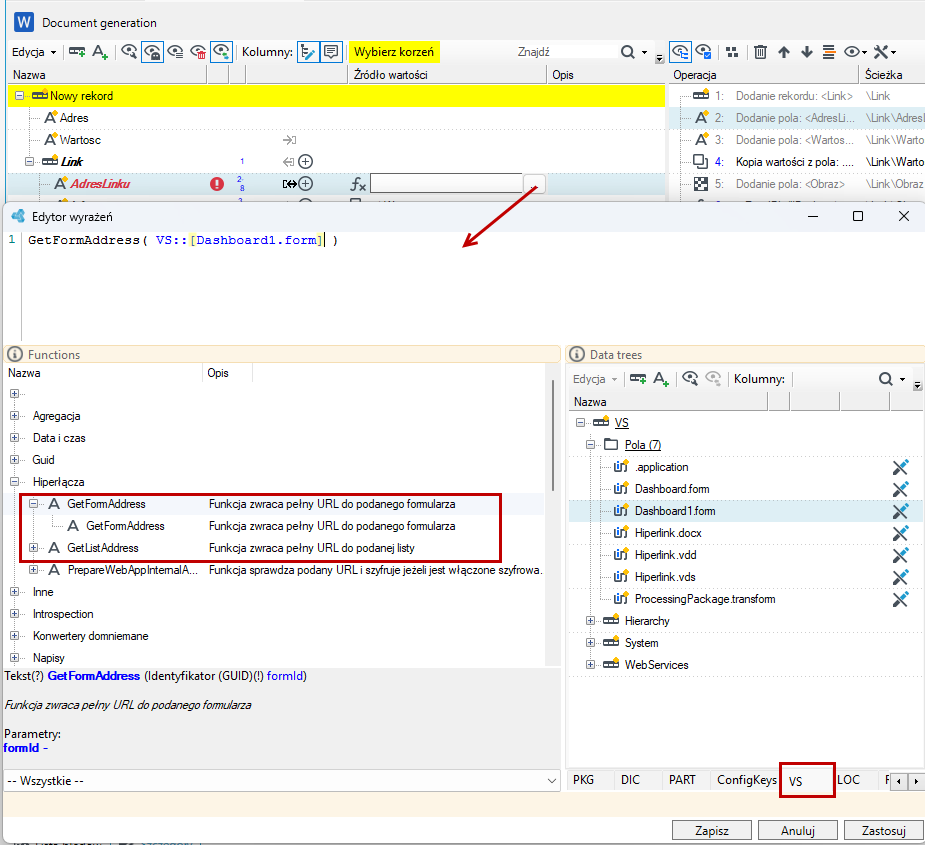Click the plus circle icon in the Link row

click(x=306, y=162)
